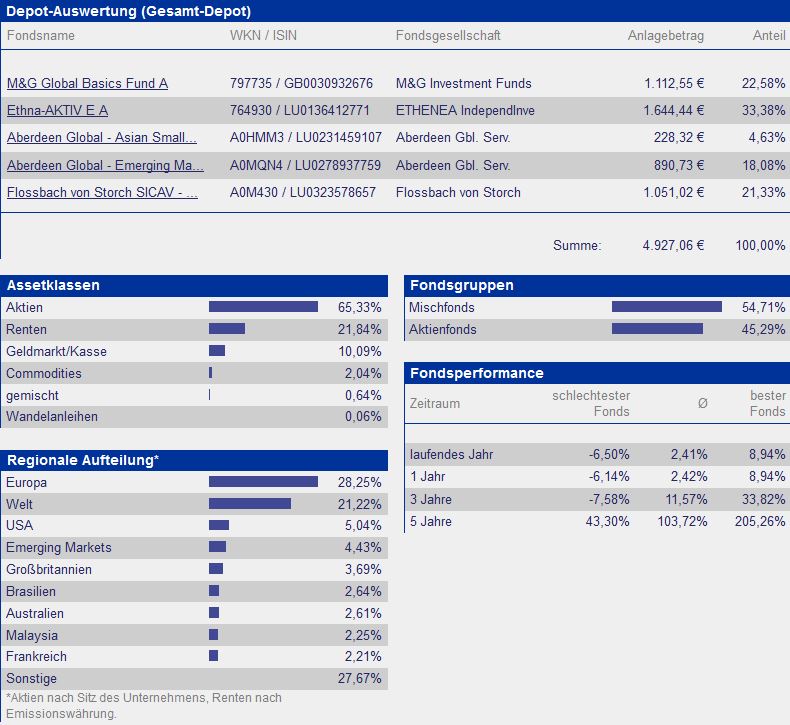Click the Europa bar in Regionale Aufteilung

[x=264, y=482]
